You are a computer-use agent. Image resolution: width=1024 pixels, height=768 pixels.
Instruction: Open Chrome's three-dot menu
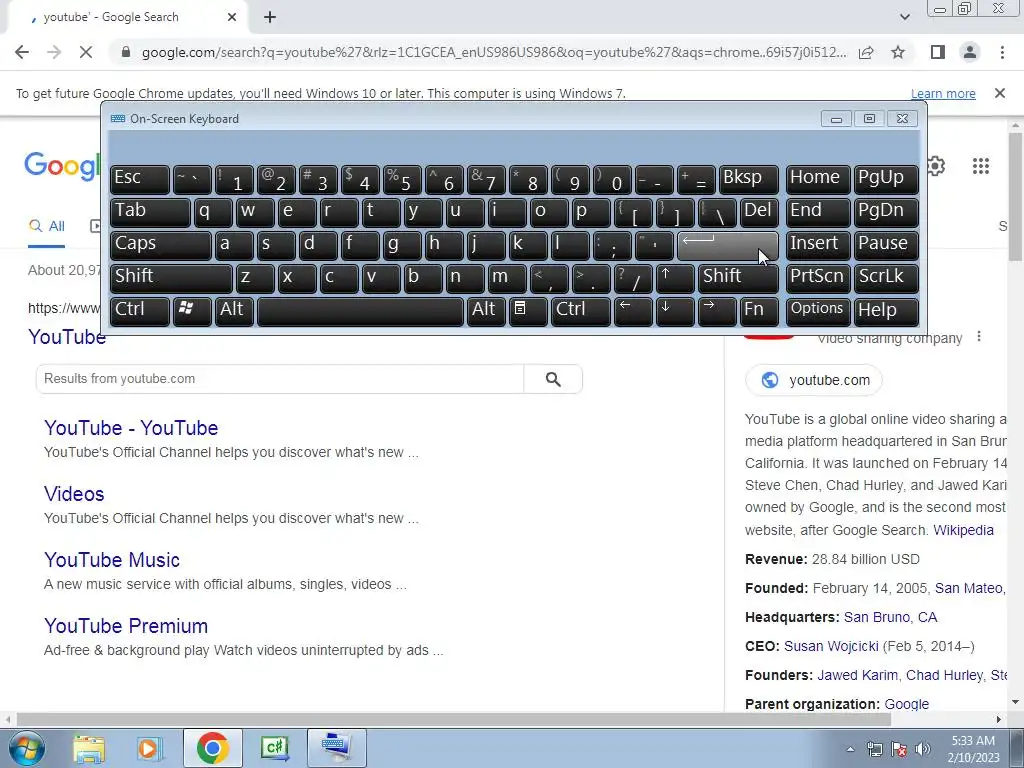click(x=1002, y=52)
